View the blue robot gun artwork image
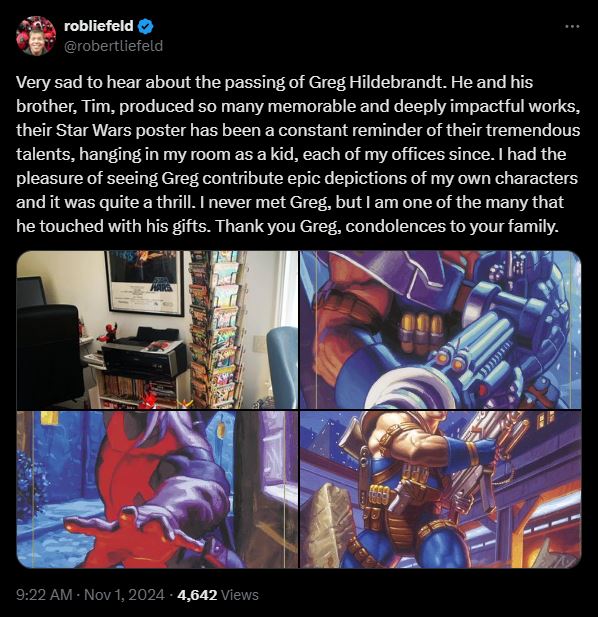598x617 pixels. point(441,330)
